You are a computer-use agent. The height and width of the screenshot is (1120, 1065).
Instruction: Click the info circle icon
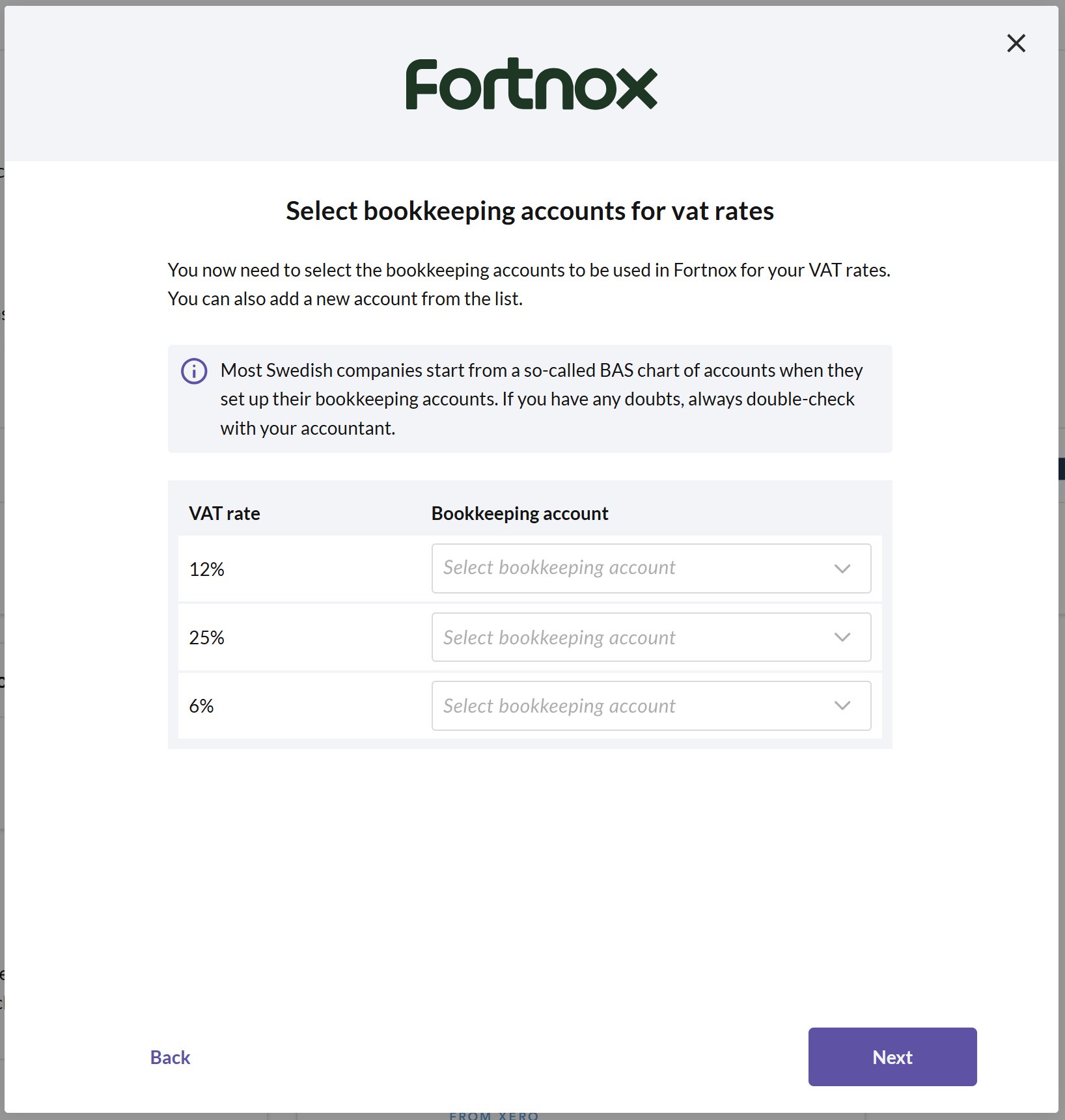click(194, 371)
